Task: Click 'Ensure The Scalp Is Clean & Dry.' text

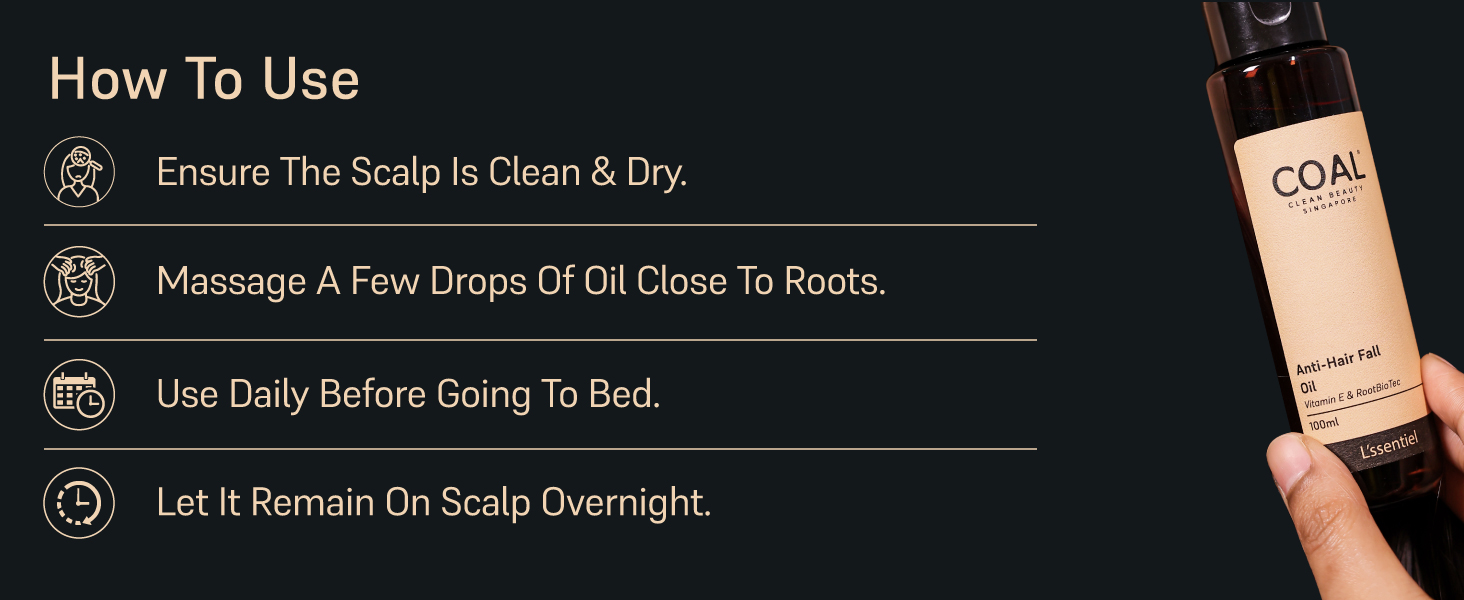Action: (x=421, y=173)
